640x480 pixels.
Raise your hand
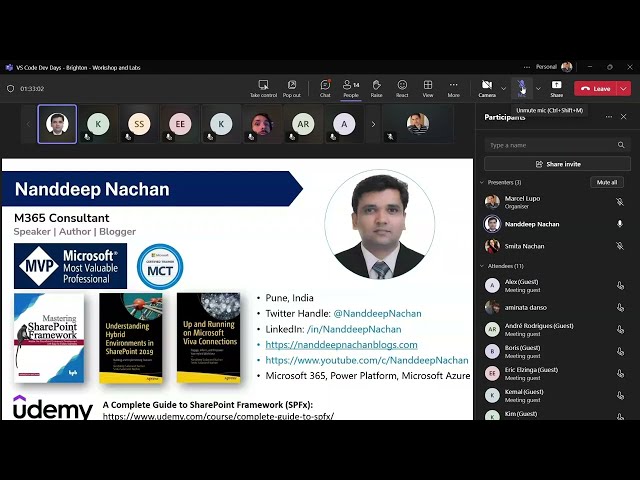376,89
